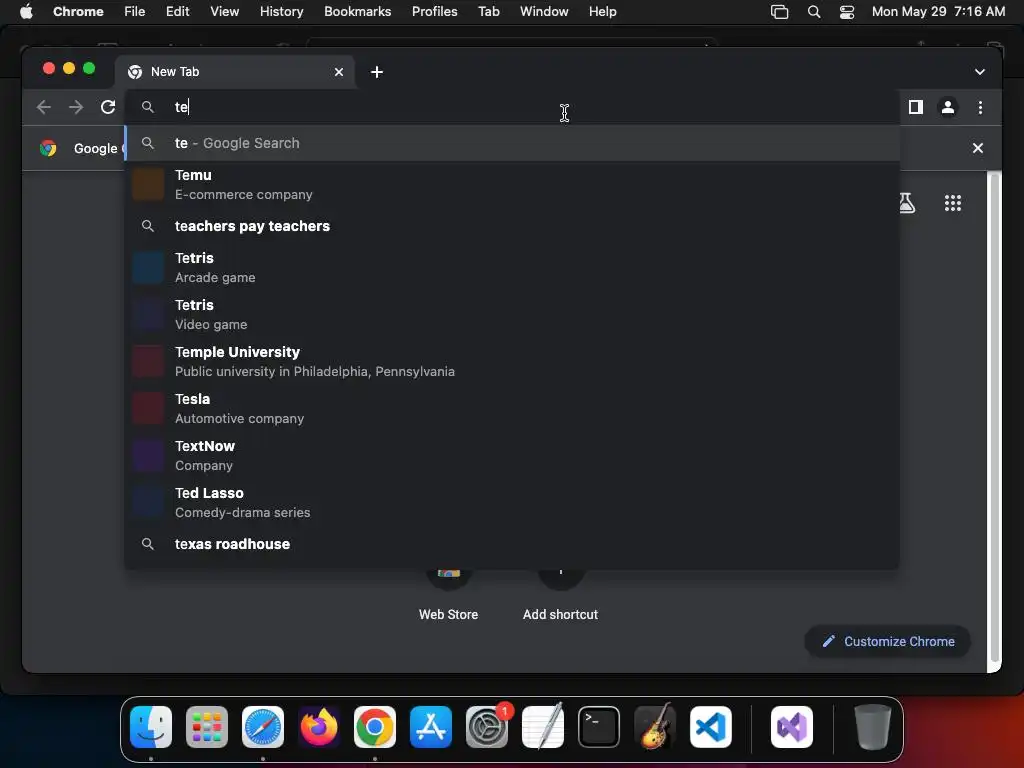Click the page vertical scrollbar
This screenshot has height=768, width=1024.
click(994, 418)
